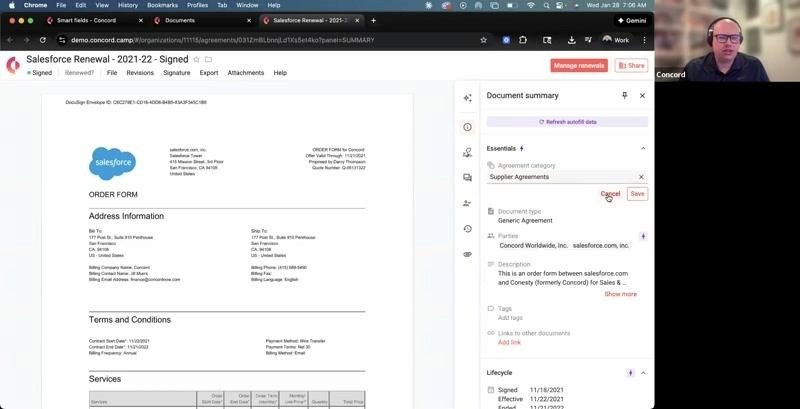Open the Attachments menu
The width and height of the screenshot is (800, 409).
[x=246, y=73]
